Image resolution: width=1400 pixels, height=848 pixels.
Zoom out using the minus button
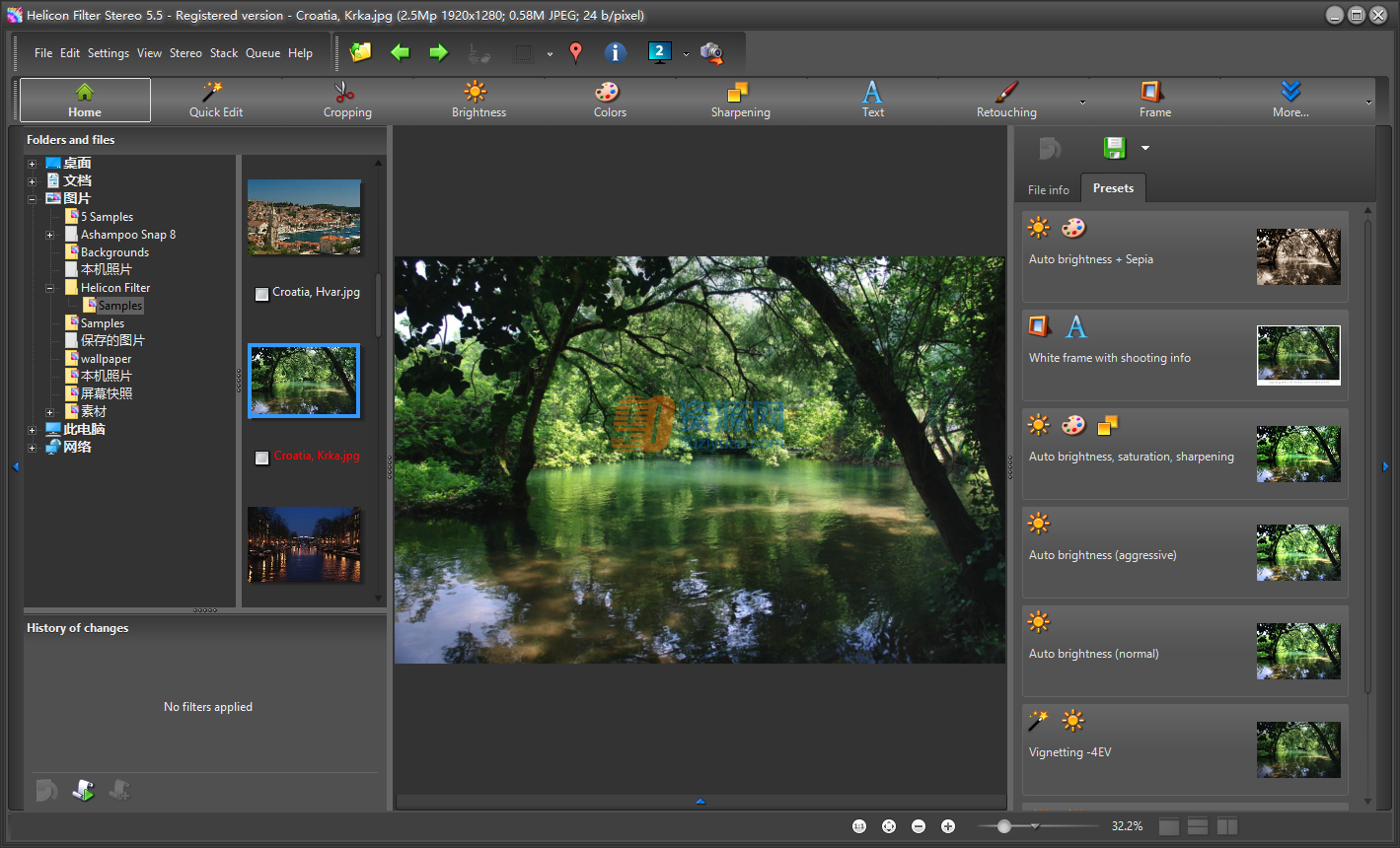click(x=919, y=826)
